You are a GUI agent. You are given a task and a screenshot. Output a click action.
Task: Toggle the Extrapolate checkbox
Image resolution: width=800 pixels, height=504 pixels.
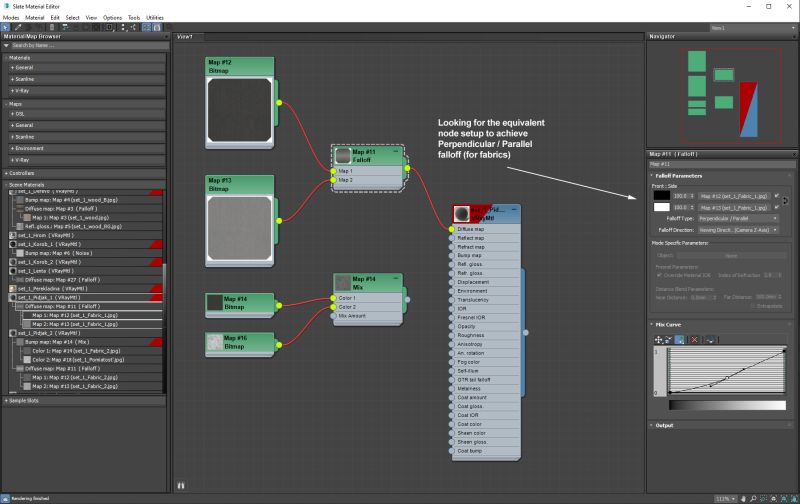753,306
